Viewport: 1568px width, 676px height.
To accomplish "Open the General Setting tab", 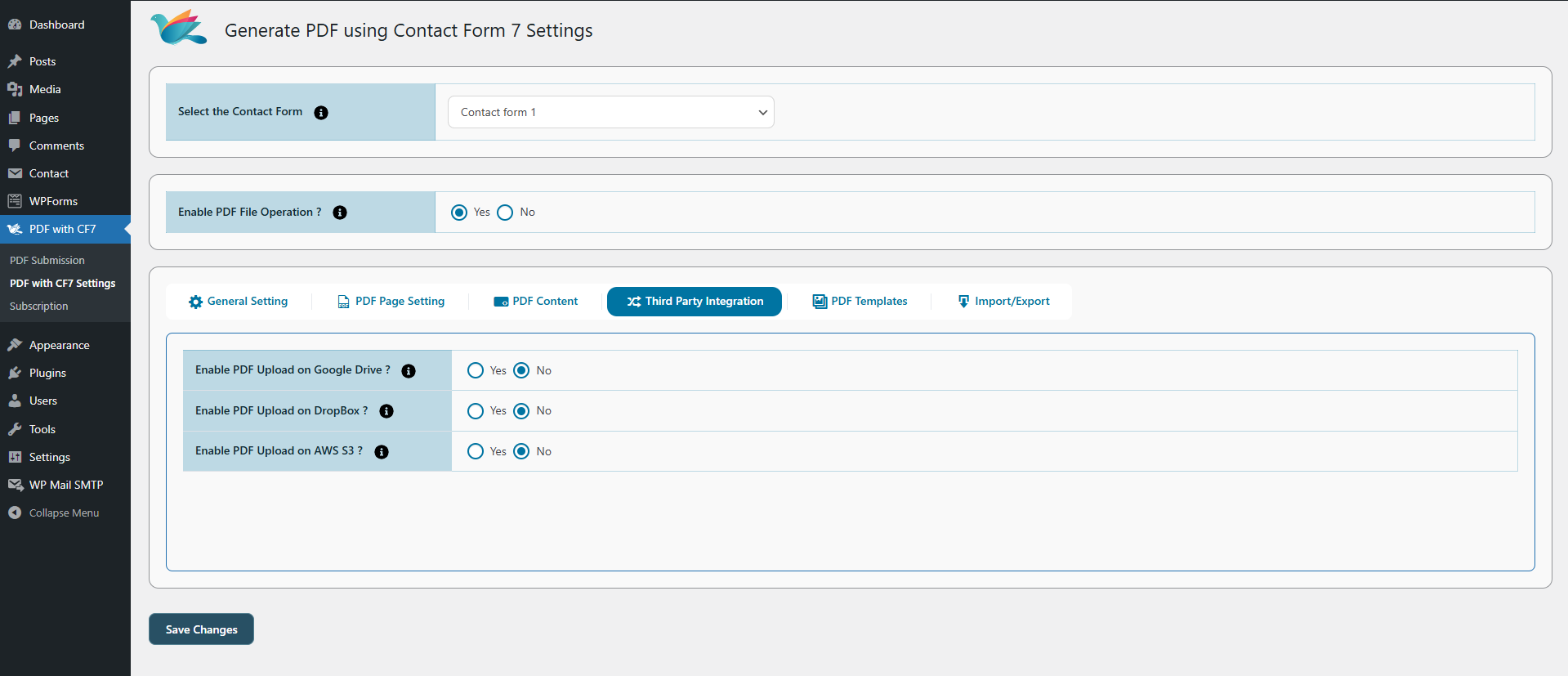I will pos(238,302).
